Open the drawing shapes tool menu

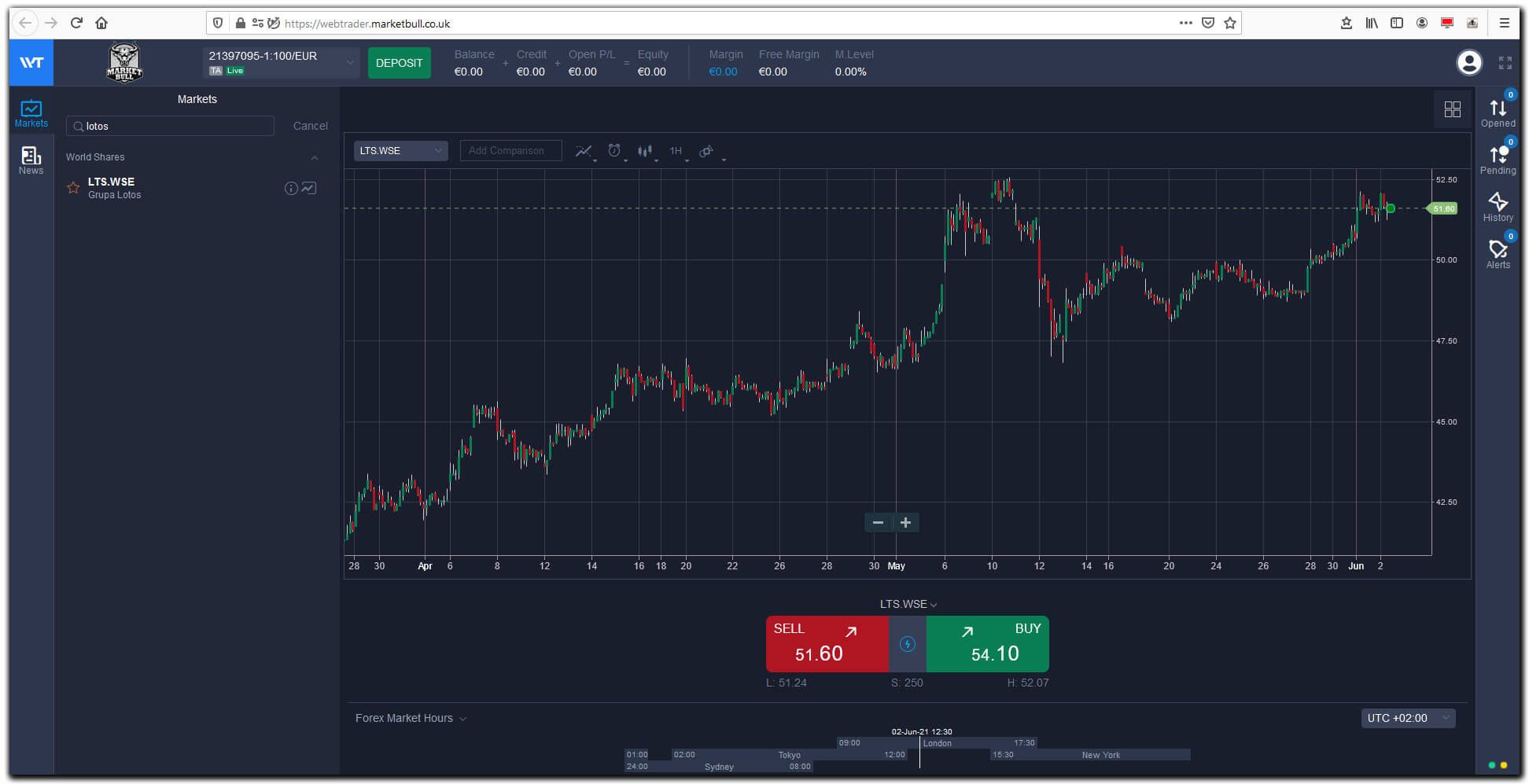(x=706, y=151)
